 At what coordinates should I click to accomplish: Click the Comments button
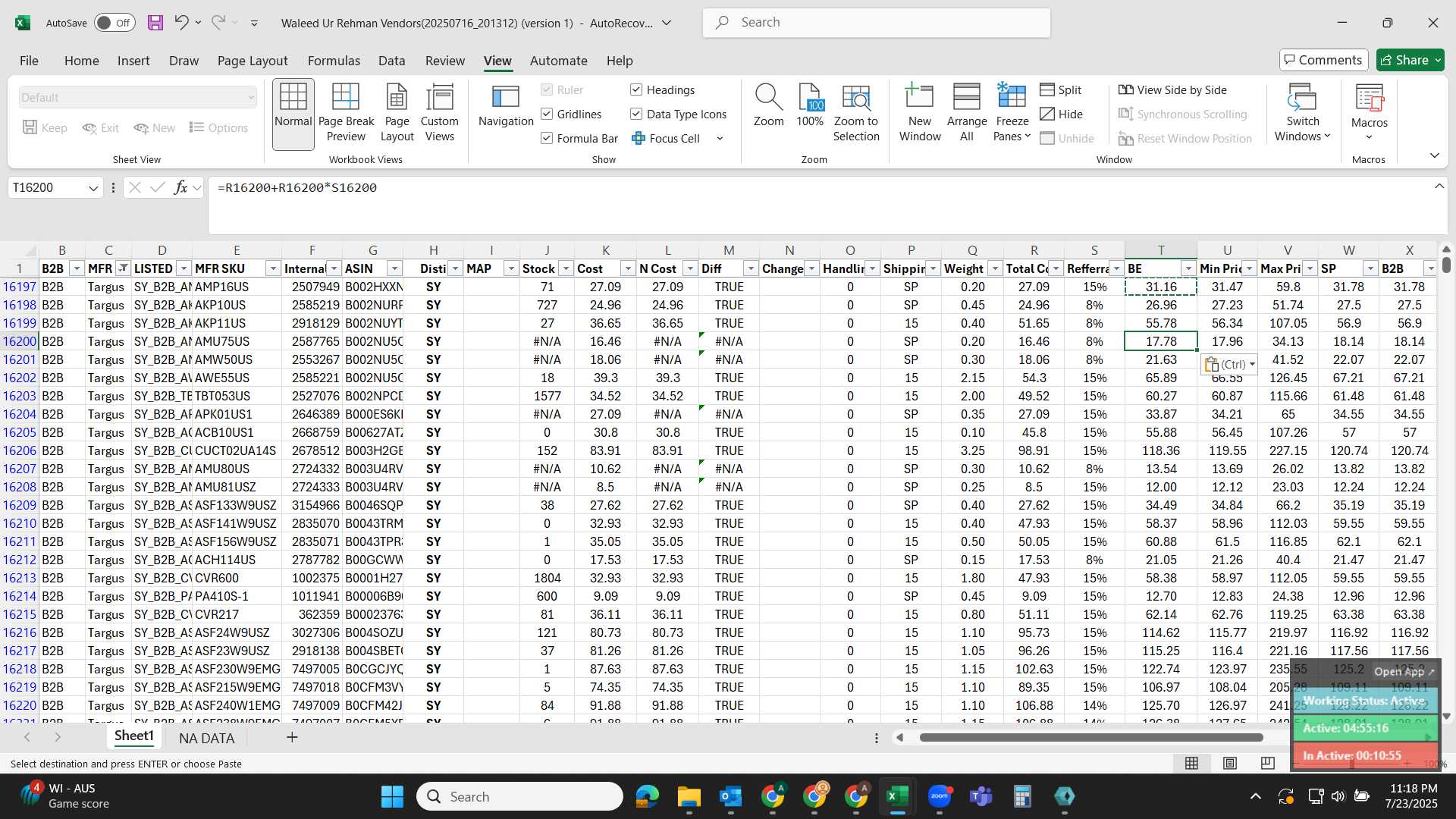1323,60
